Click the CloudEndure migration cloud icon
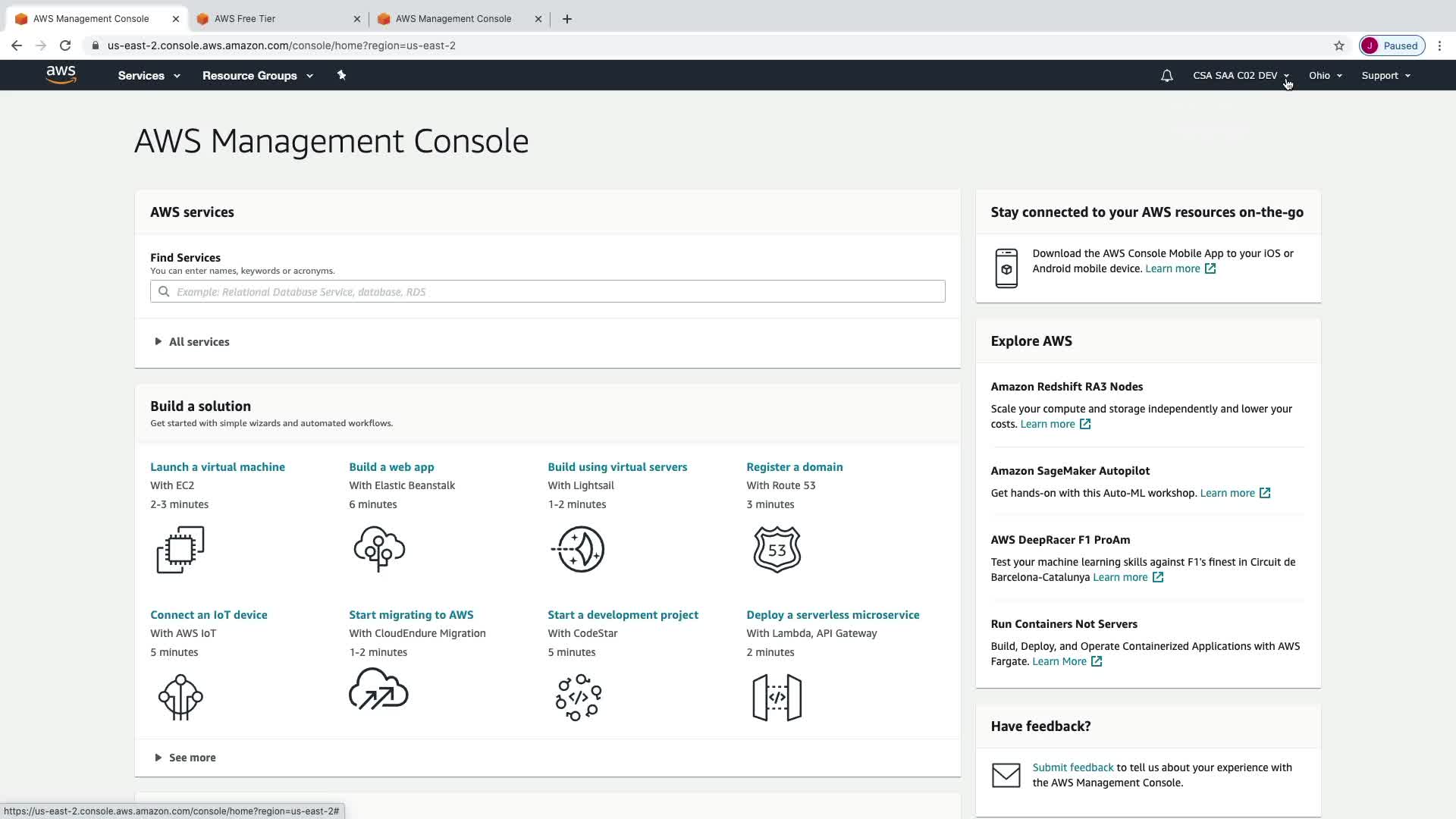Screen dimensions: 1456x819 (378, 689)
